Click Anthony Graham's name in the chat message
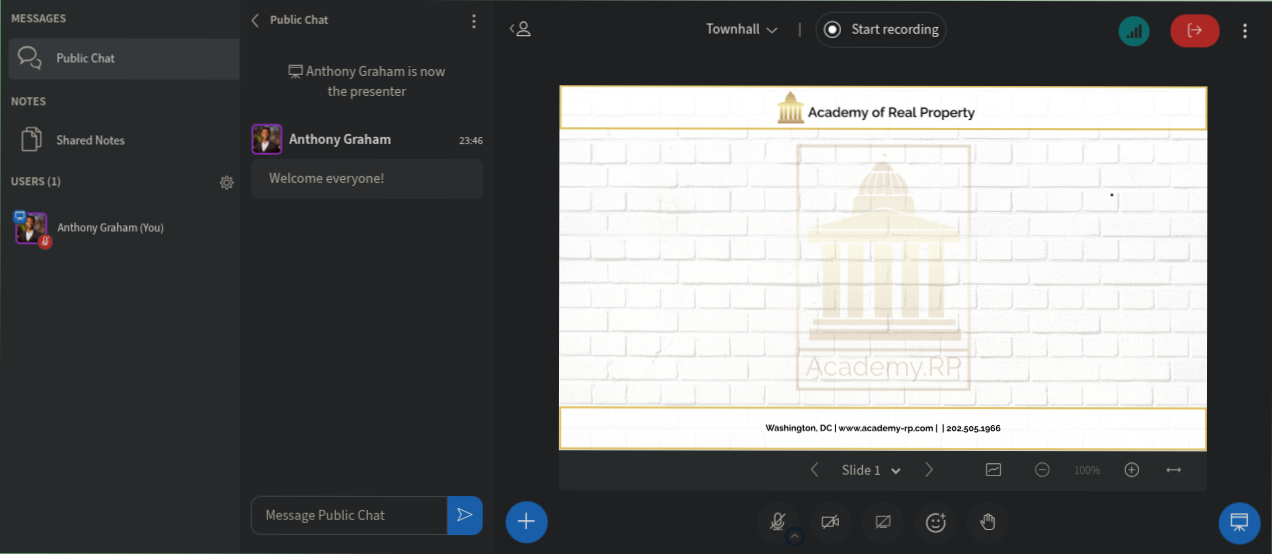This screenshot has height=554, width=1272. (x=340, y=139)
